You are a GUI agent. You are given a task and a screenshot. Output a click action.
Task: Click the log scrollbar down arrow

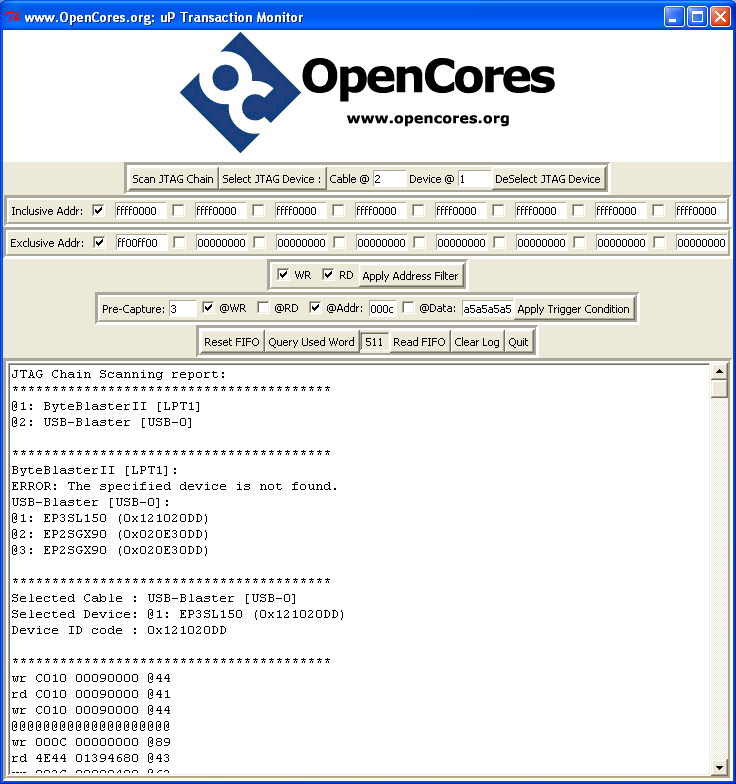click(719, 767)
